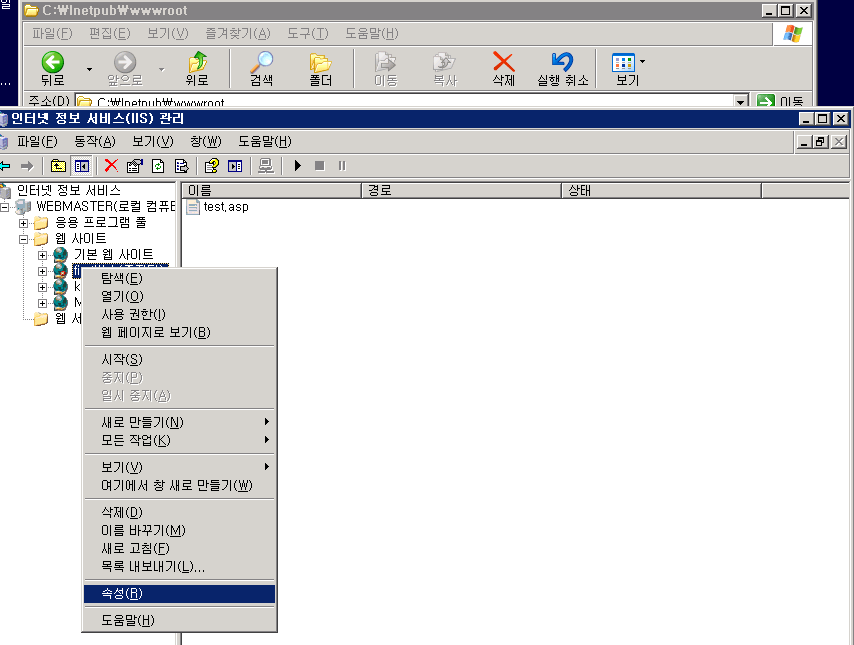Click 실행 취소 Undo in Explorer toolbar
The width and height of the screenshot is (854, 645).
pos(563,69)
